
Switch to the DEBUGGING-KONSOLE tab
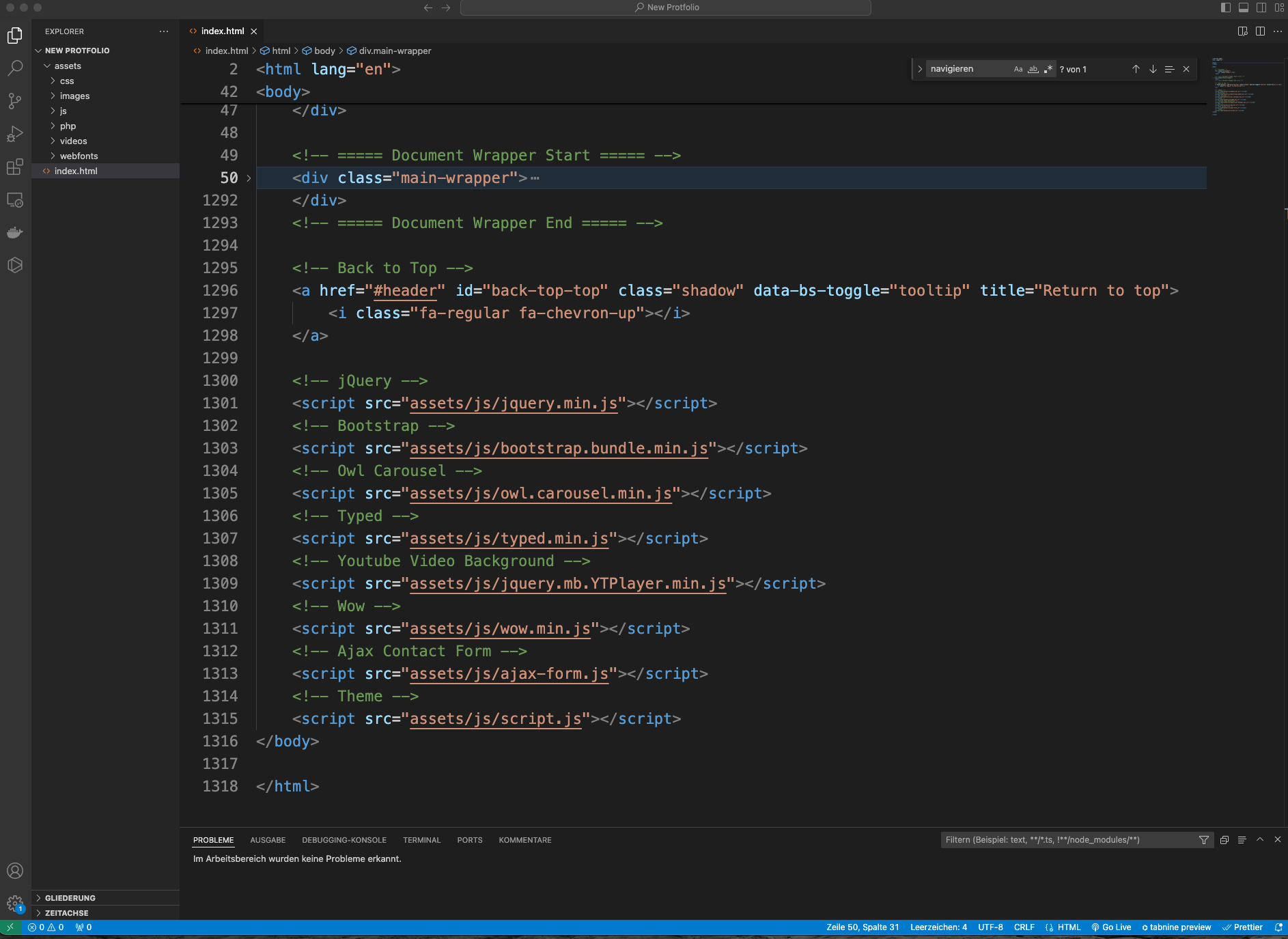click(x=344, y=840)
